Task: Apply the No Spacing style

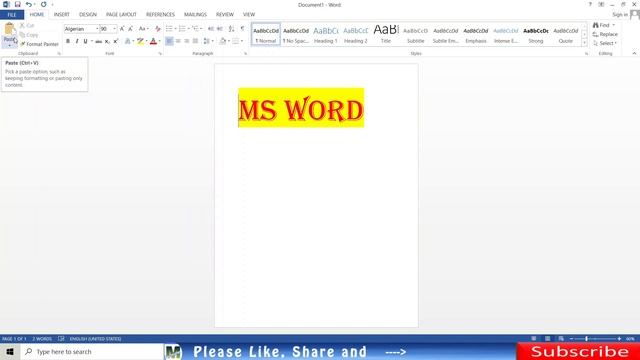Action: pos(296,34)
